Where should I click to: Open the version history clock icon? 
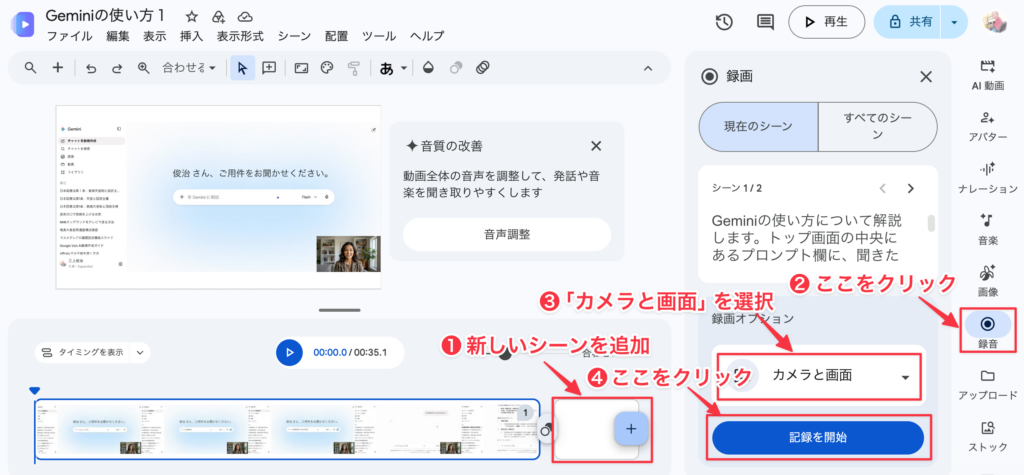click(x=724, y=22)
